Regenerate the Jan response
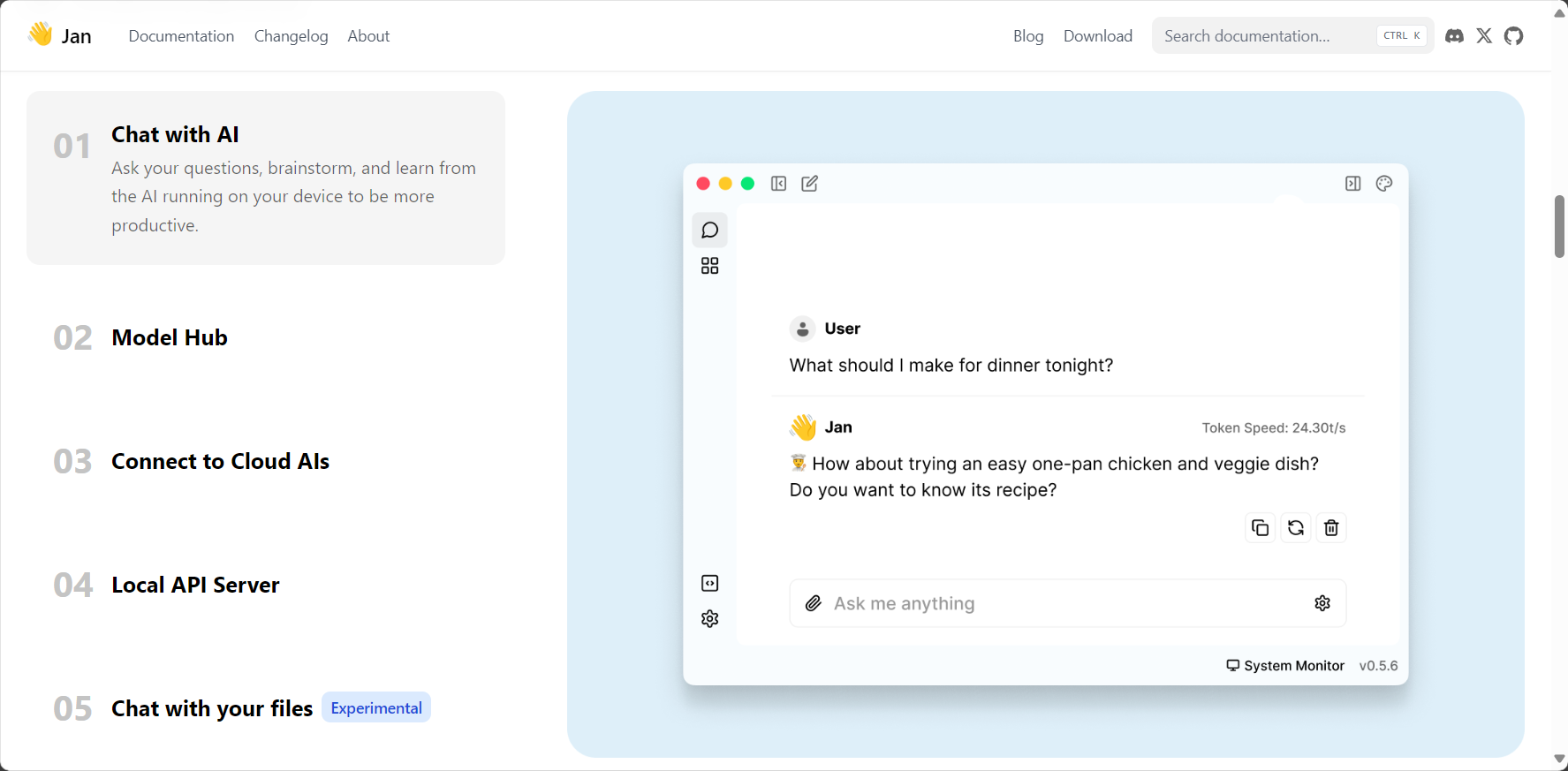 point(1296,528)
